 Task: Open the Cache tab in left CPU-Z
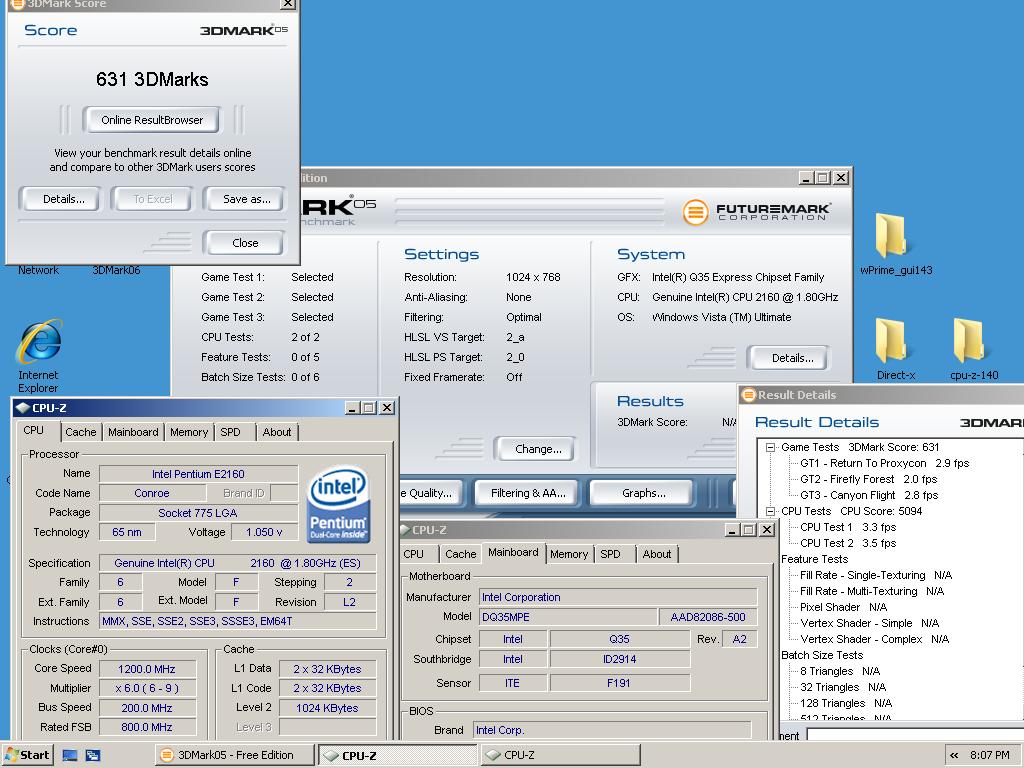coord(80,432)
